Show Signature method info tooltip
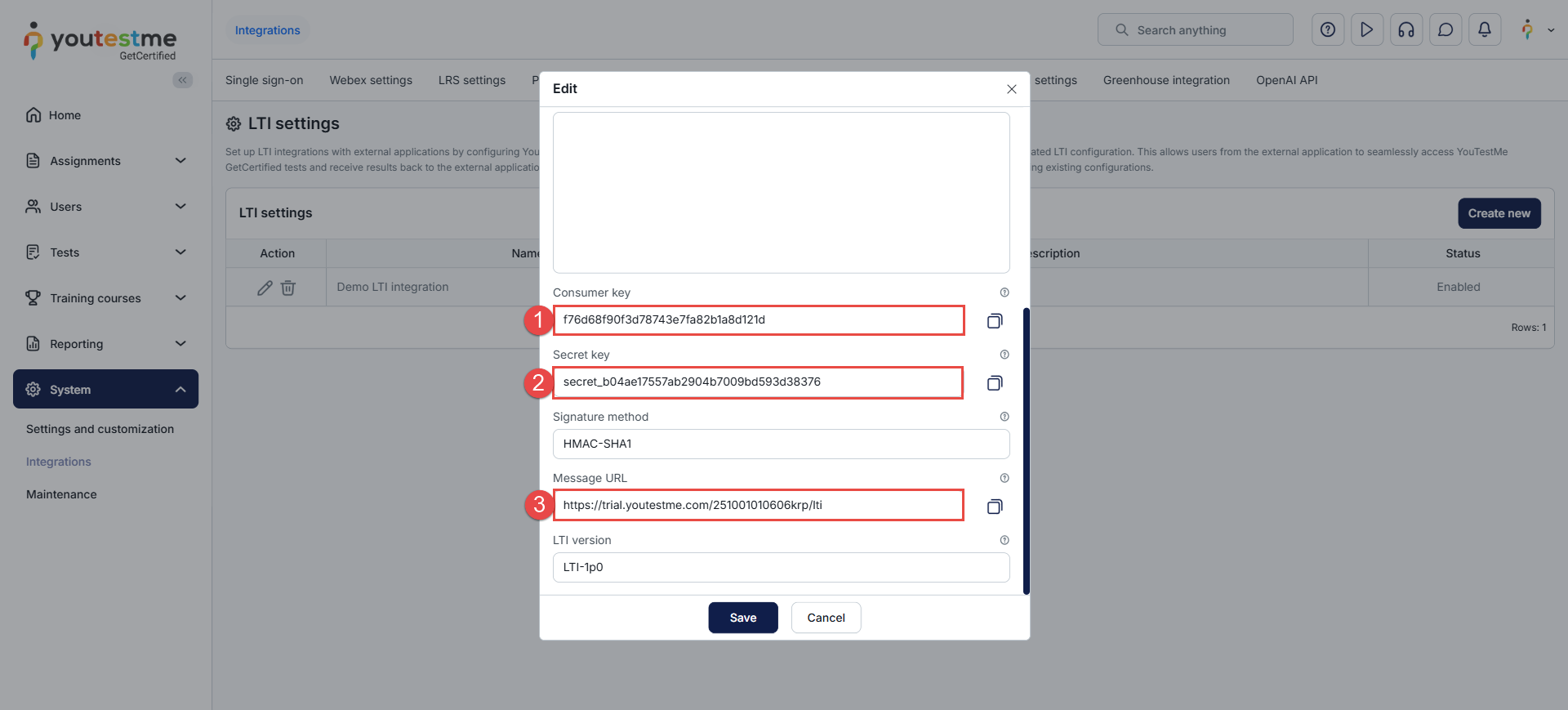1568x710 pixels. tap(1004, 417)
